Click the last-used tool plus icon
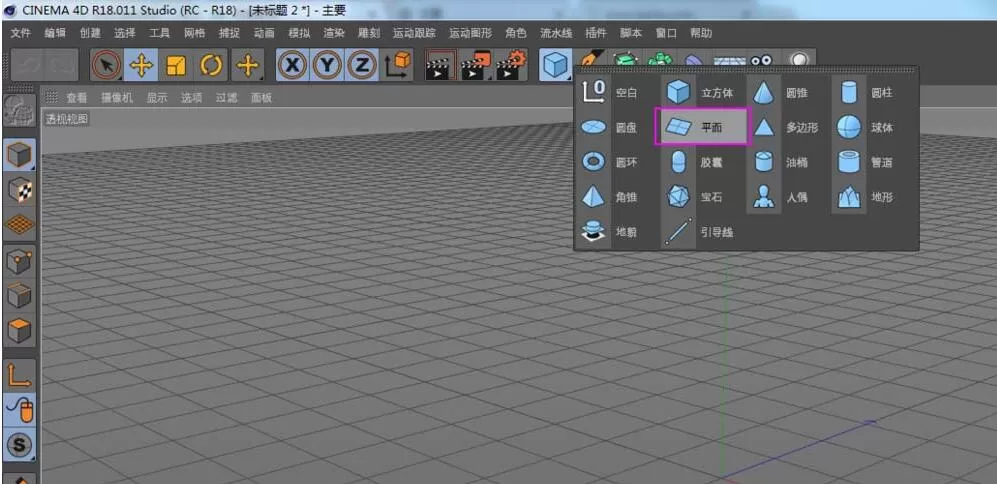This screenshot has width=997, height=484. pos(247,65)
